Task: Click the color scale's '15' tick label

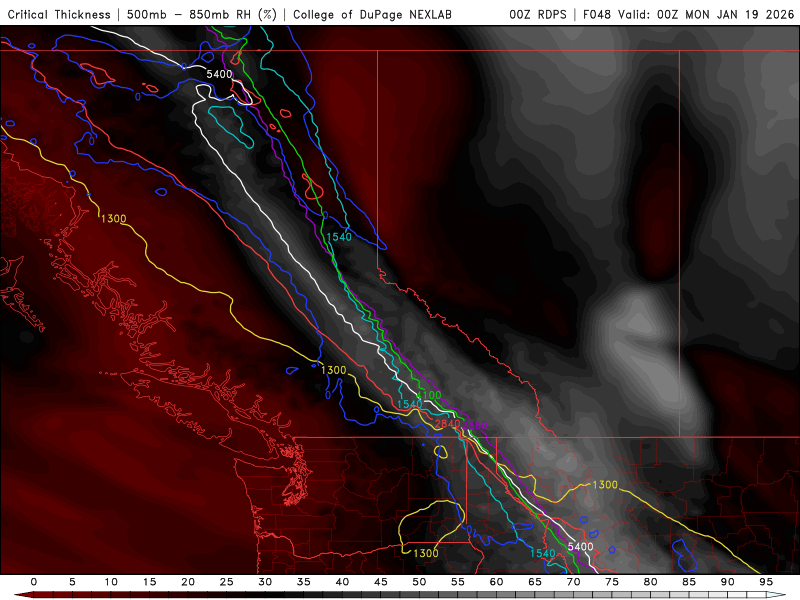Action: point(149,582)
